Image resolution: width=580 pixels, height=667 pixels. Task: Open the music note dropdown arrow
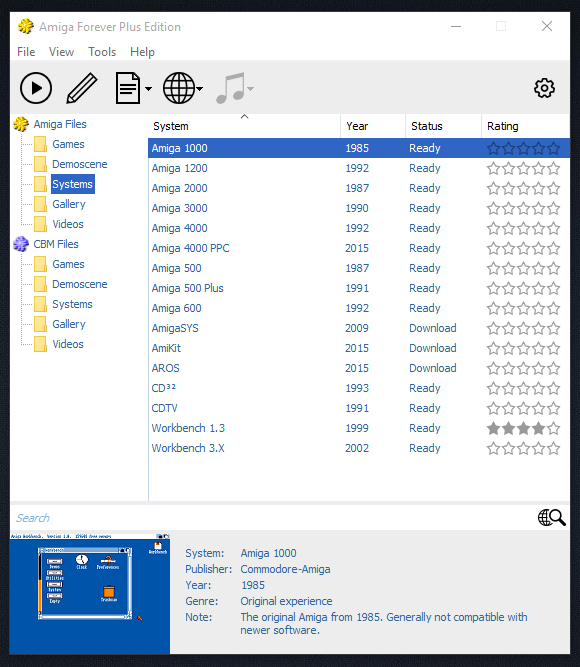point(251,89)
